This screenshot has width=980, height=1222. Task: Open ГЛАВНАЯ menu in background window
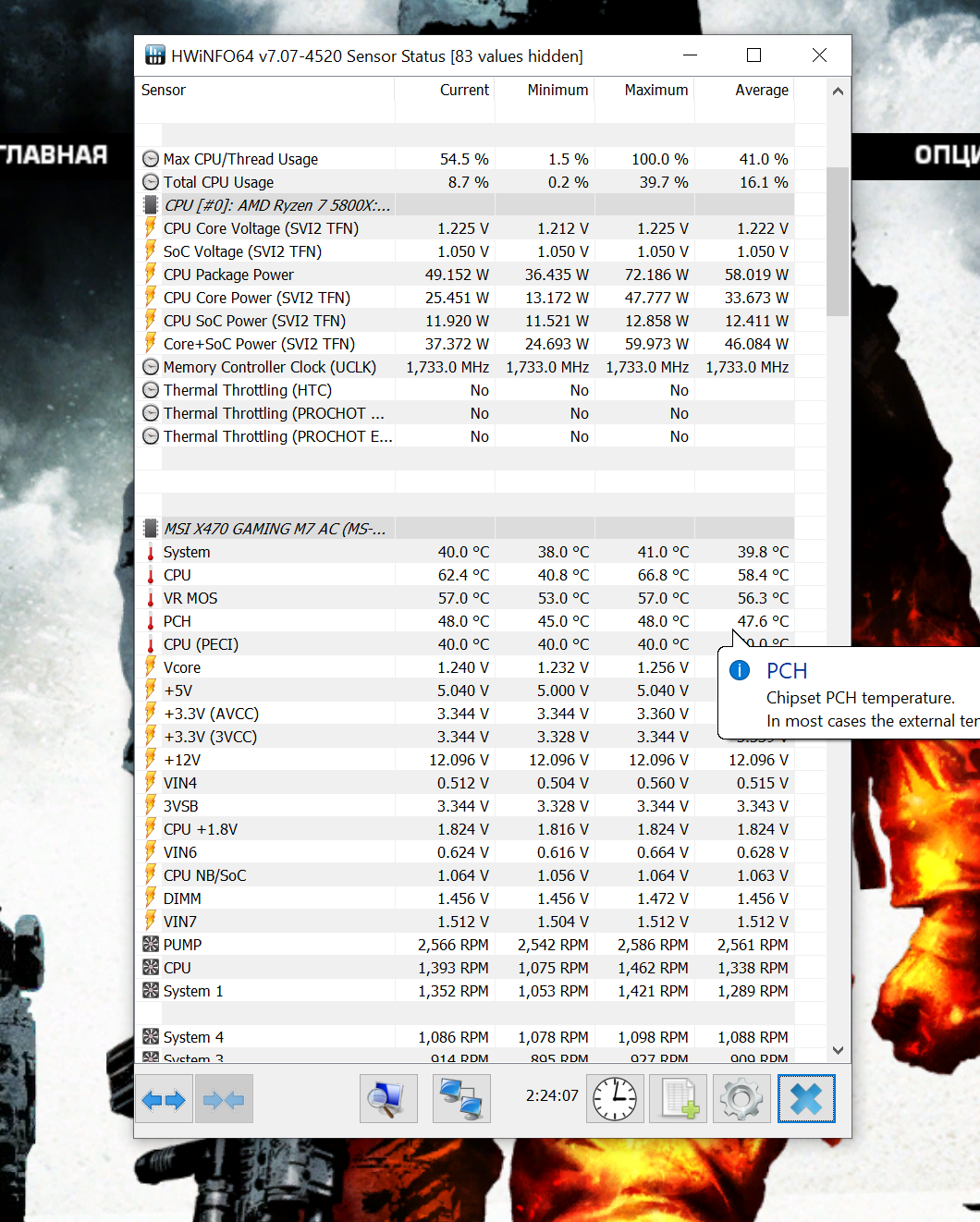click(x=54, y=154)
